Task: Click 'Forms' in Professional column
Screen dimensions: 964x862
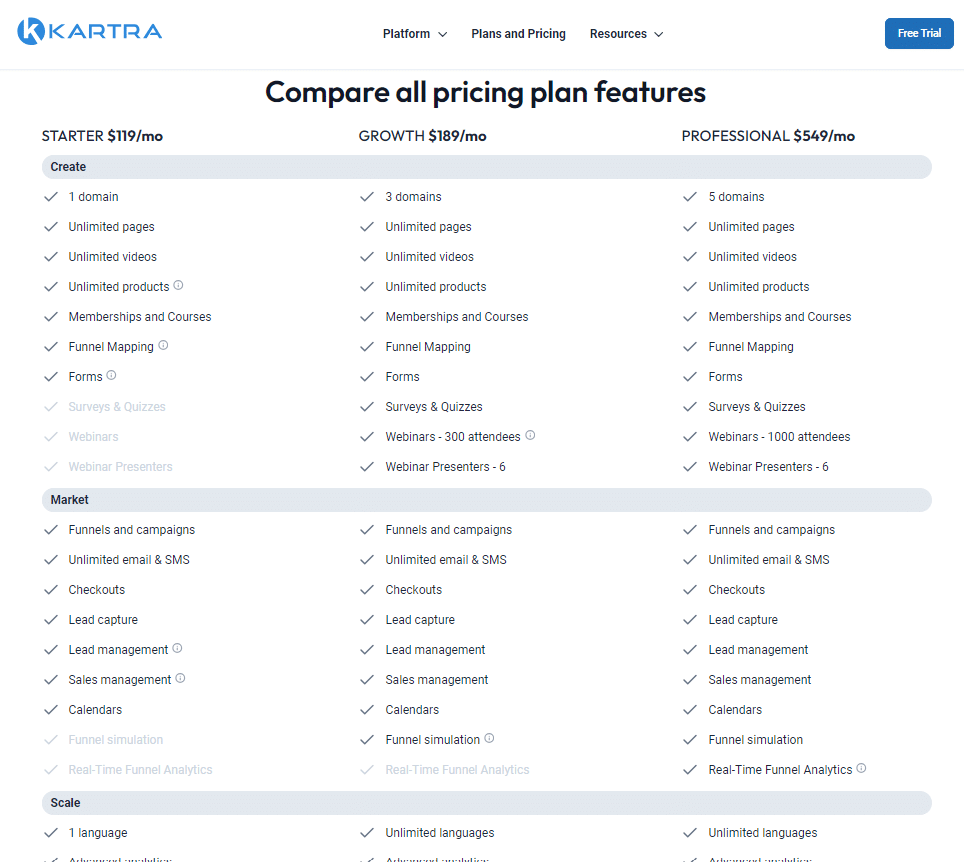Action: click(x=725, y=376)
